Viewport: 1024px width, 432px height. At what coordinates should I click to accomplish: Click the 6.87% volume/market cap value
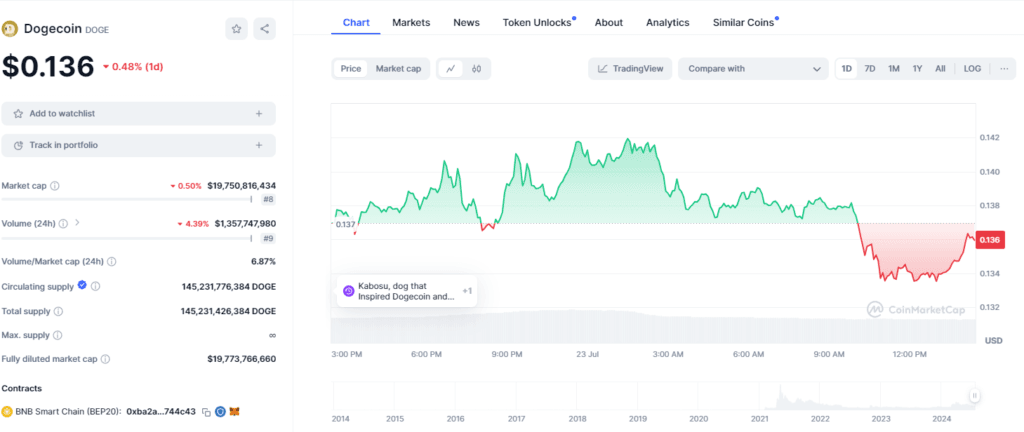[264, 262]
